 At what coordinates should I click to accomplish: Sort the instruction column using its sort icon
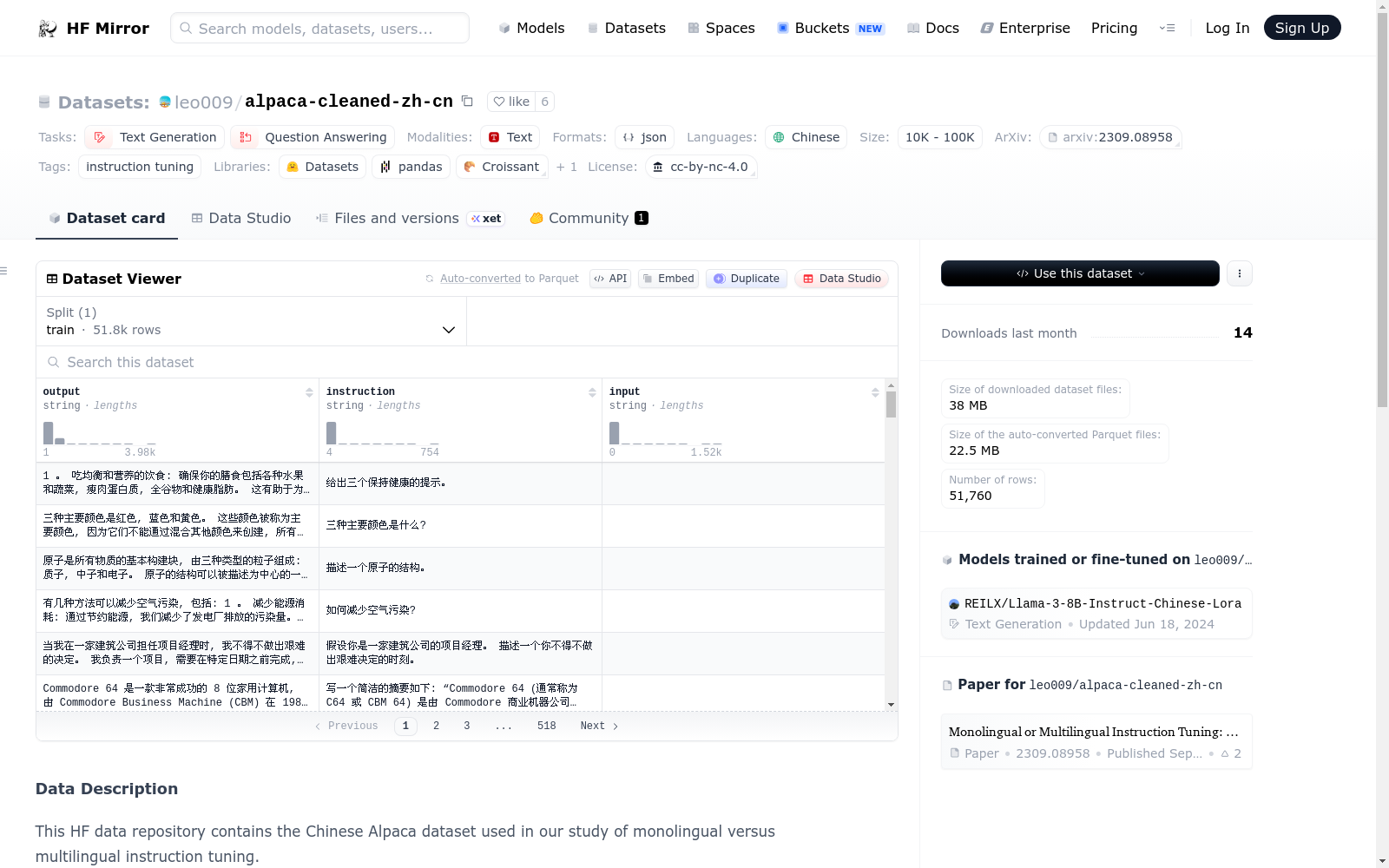(x=592, y=392)
